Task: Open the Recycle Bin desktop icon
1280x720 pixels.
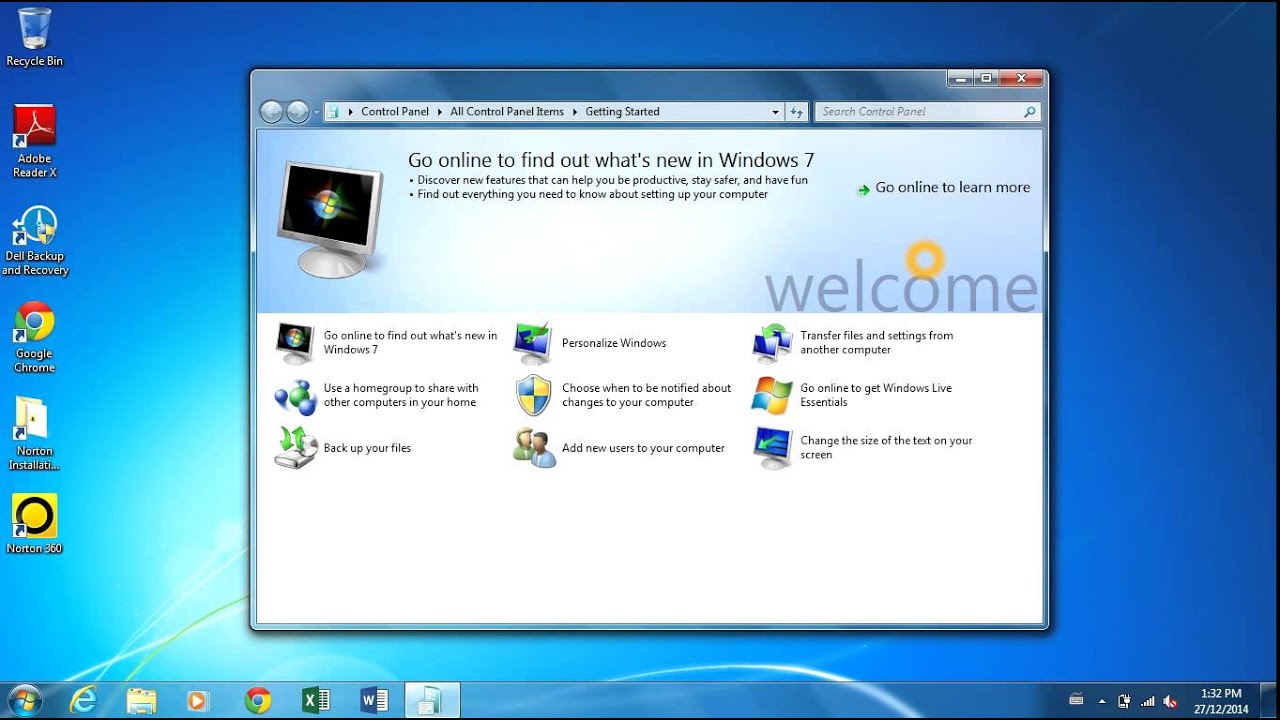Action: (x=34, y=37)
